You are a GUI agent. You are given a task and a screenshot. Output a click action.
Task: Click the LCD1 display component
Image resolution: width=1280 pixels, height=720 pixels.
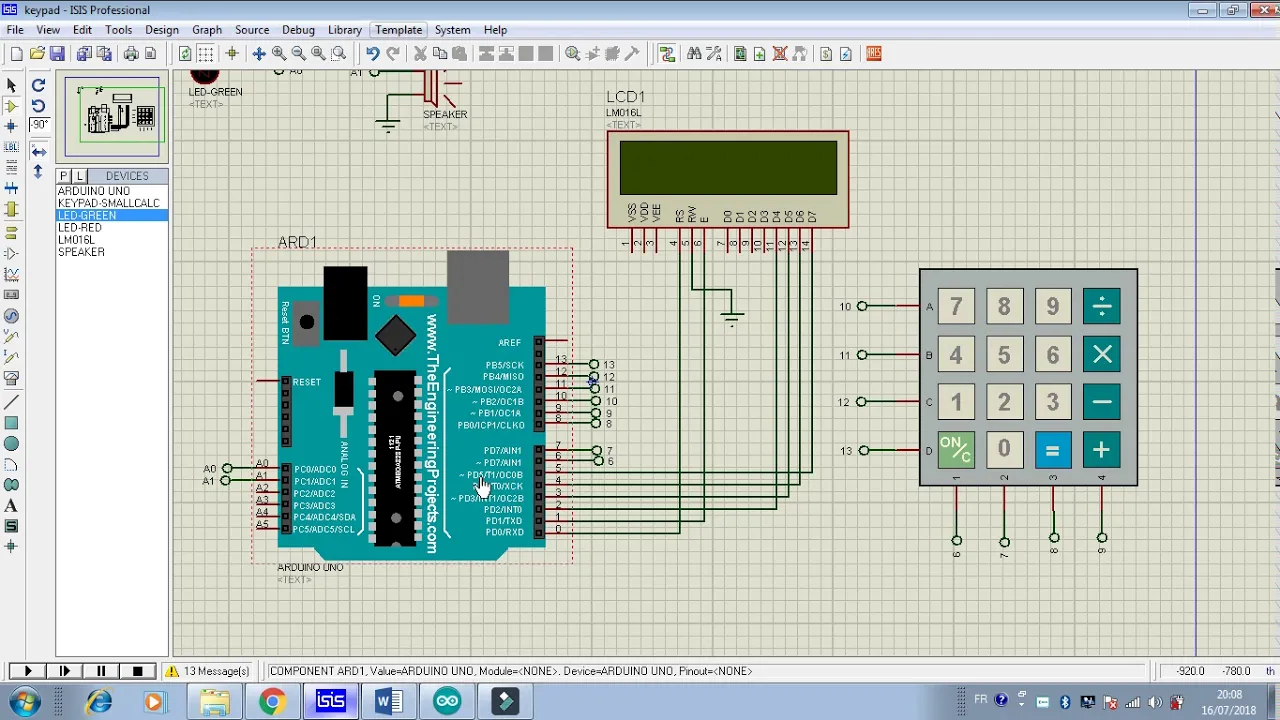click(728, 179)
